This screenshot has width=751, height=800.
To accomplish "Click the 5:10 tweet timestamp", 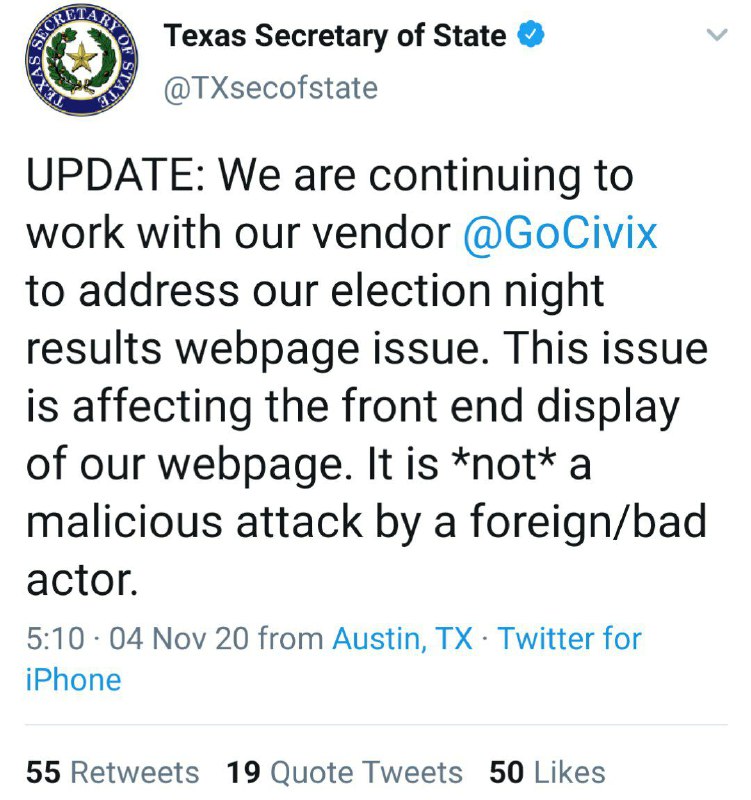I will pyautogui.click(x=55, y=639).
